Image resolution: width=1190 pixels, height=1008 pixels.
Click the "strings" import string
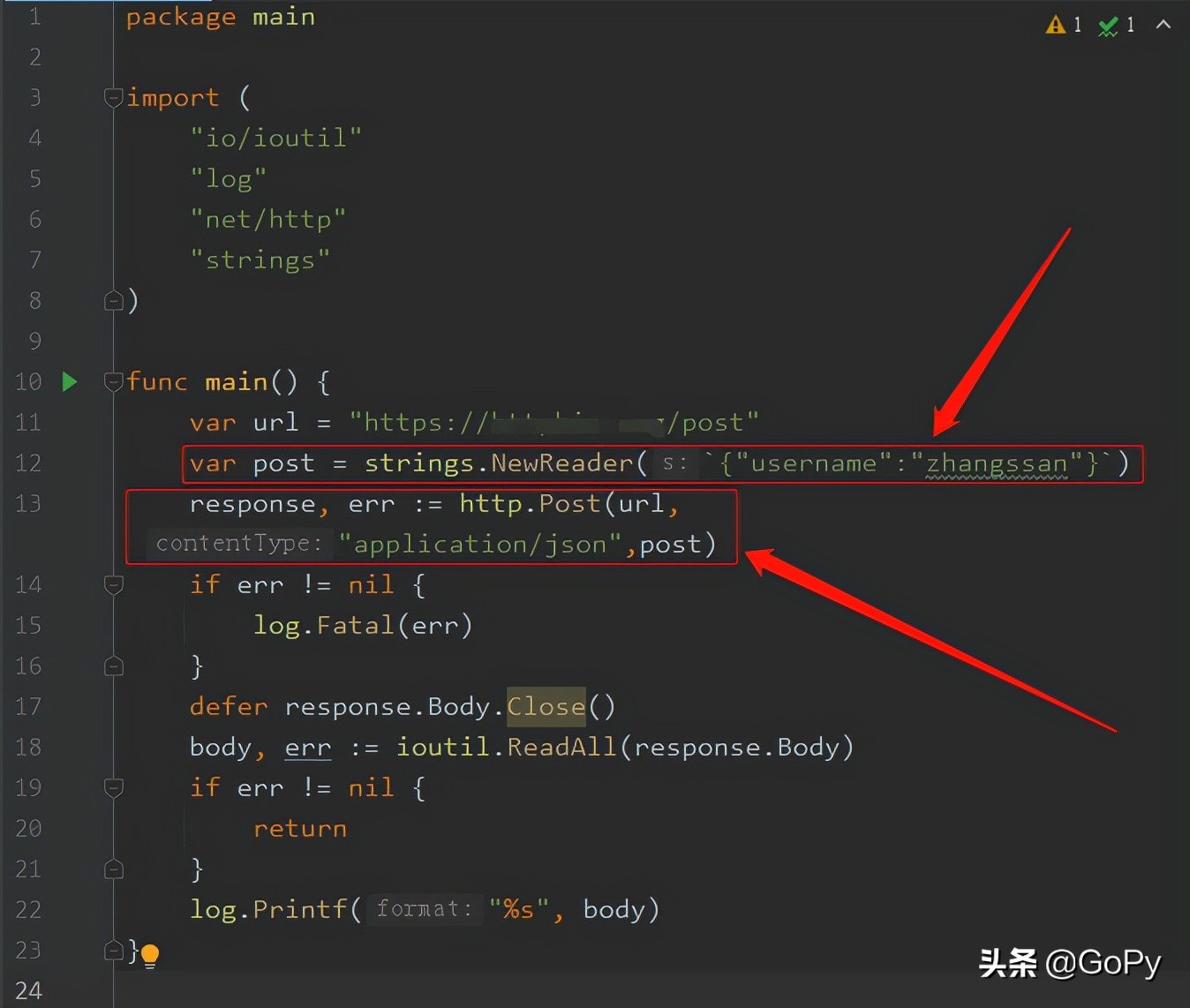[260, 260]
